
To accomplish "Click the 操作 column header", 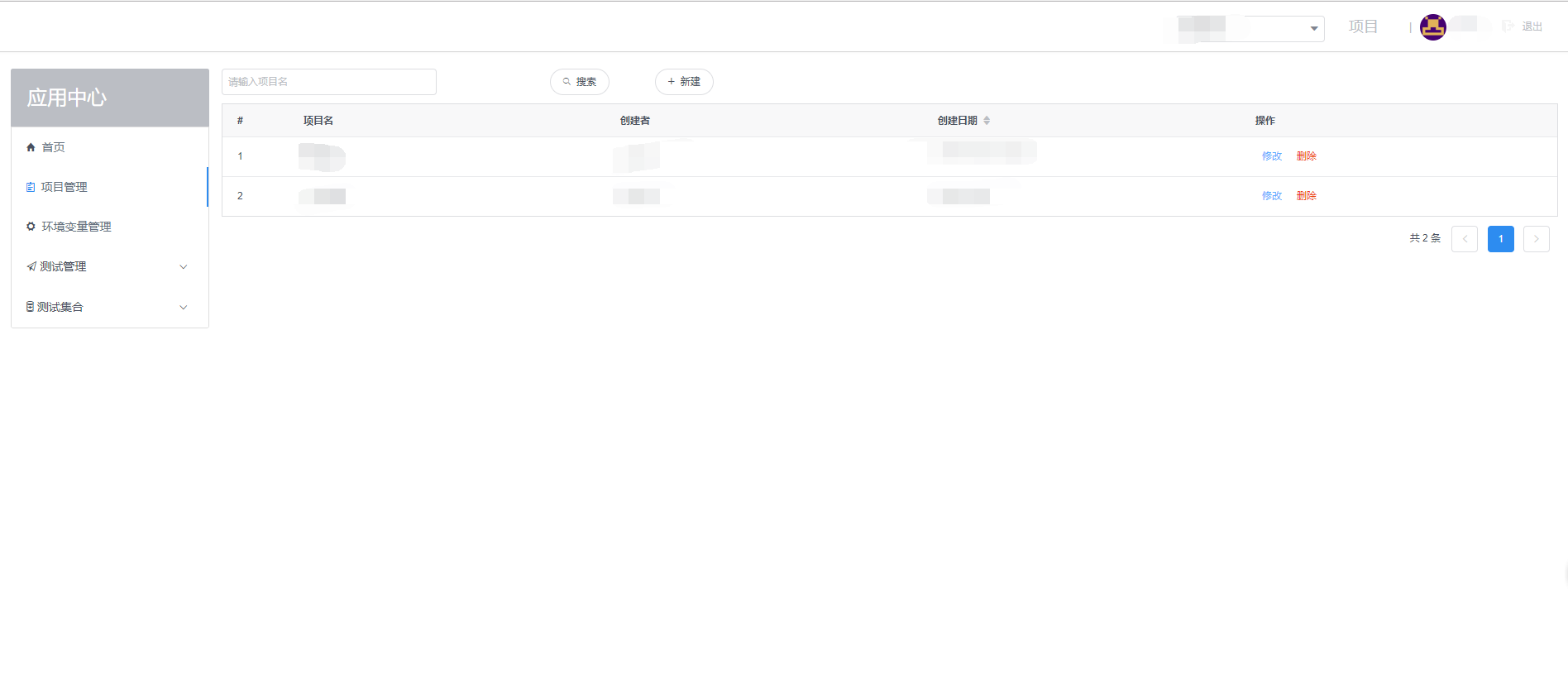I will (1265, 121).
